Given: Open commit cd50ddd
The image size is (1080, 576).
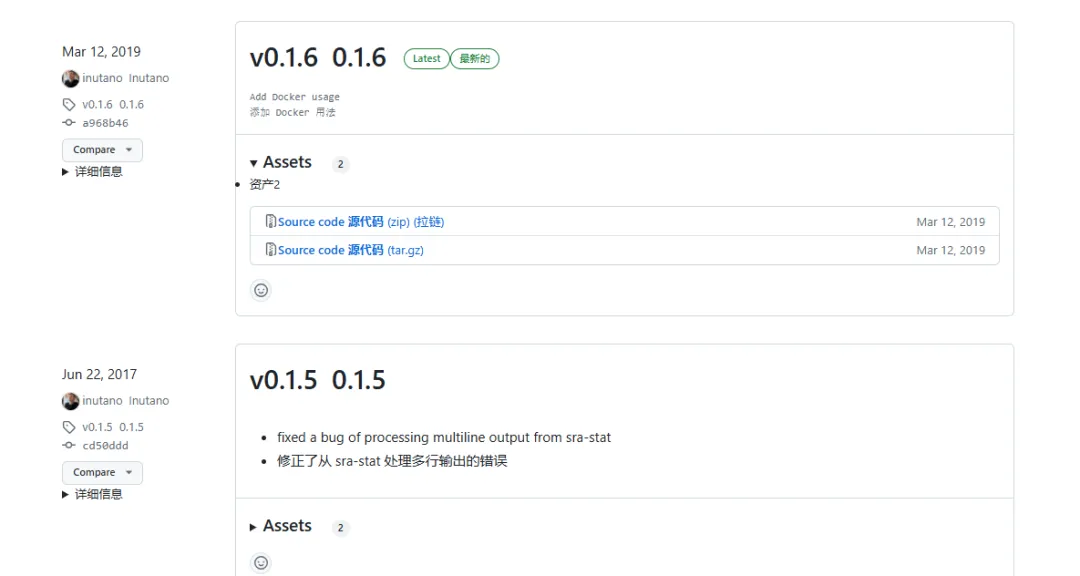Looking at the screenshot, I should point(105,446).
